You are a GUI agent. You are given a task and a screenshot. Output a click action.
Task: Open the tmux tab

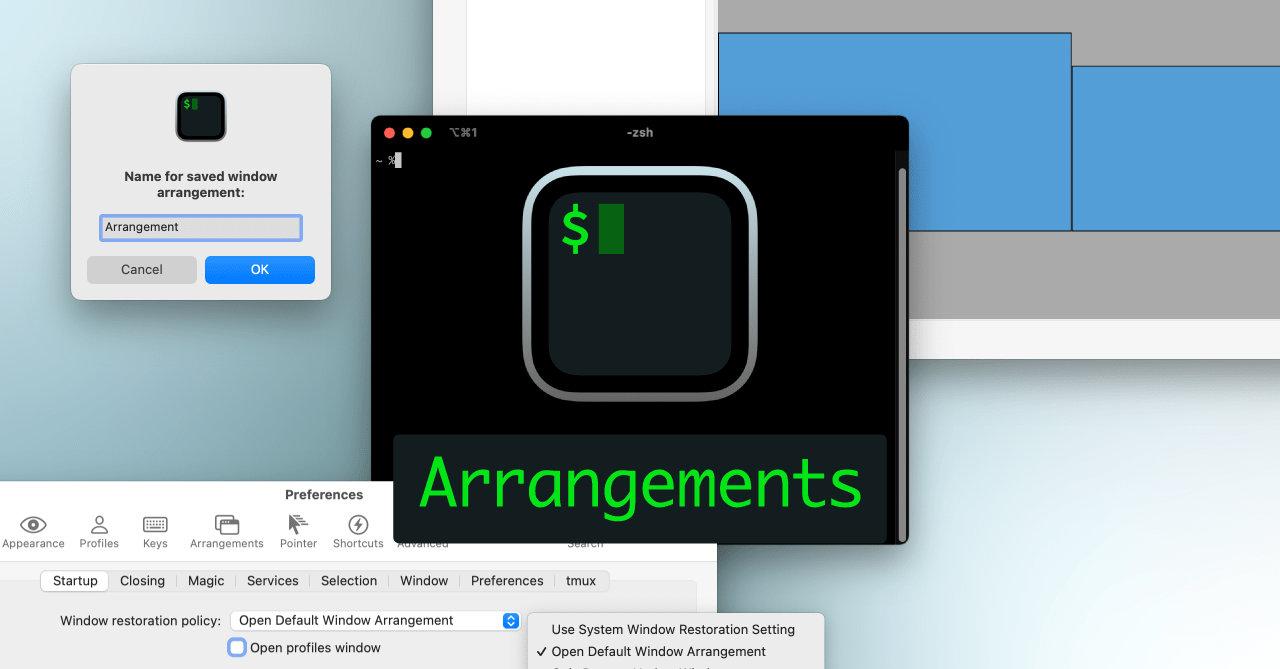pos(580,581)
